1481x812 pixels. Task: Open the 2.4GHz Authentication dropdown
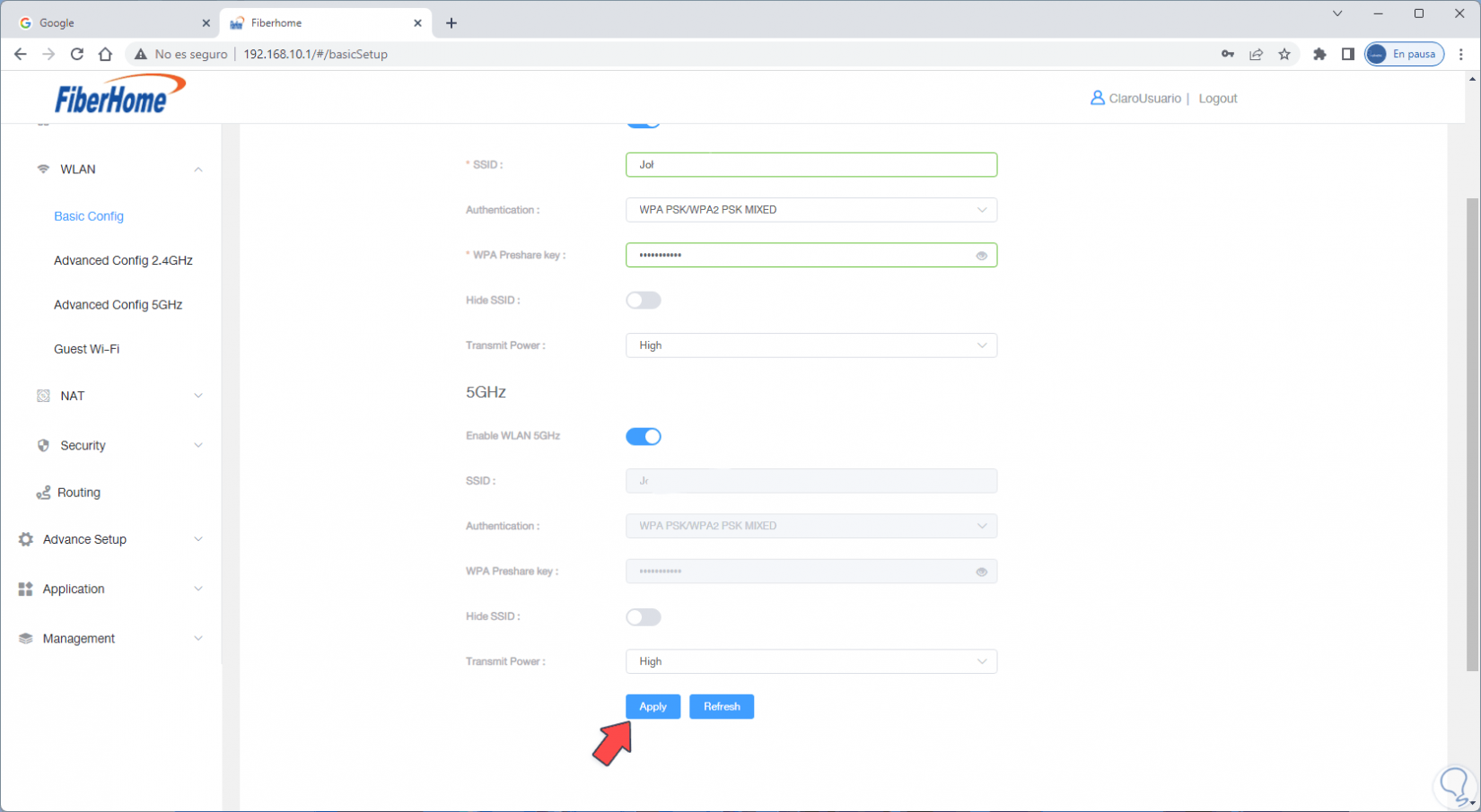[811, 210]
